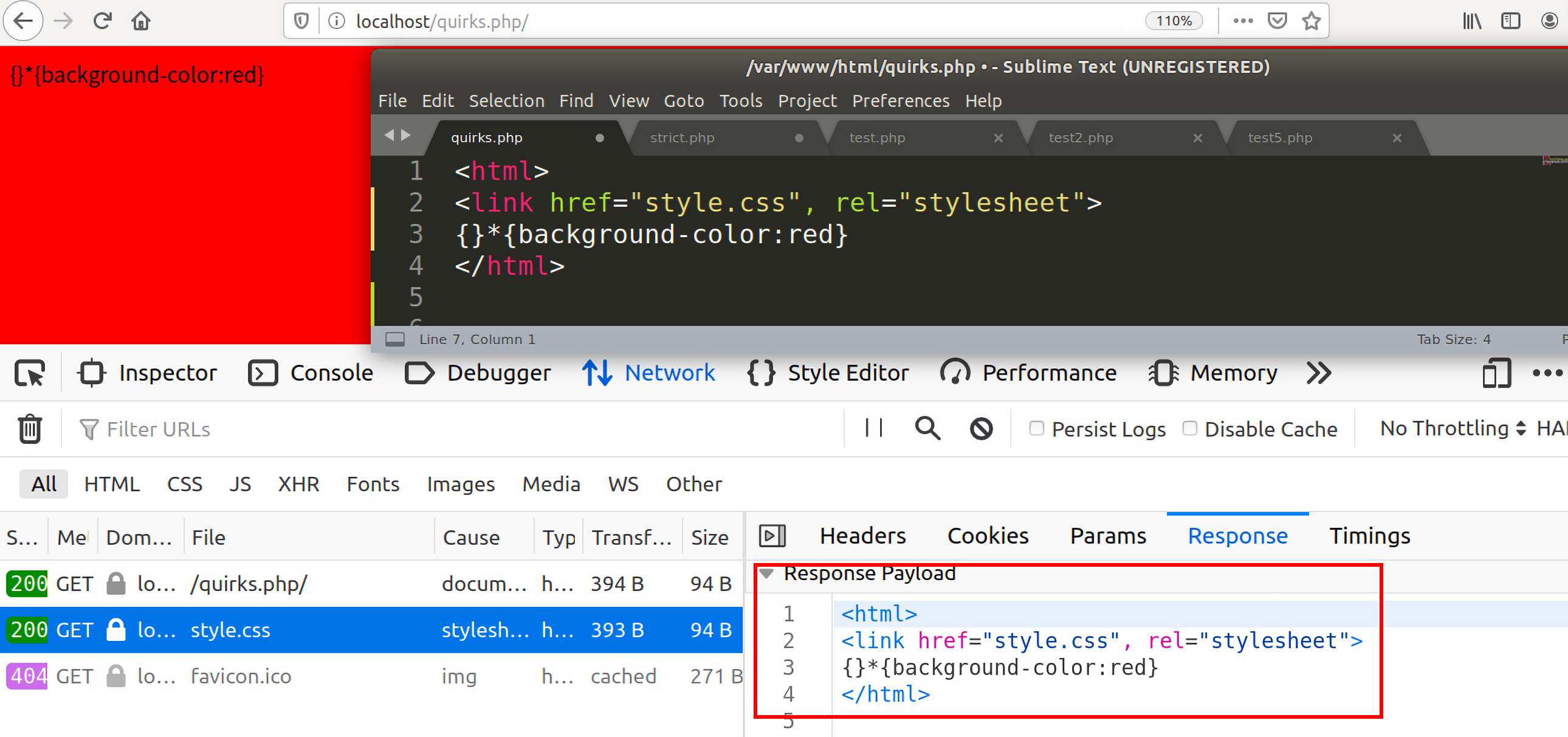The width and height of the screenshot is (1568, 737).
Task: Show All request types filter
Action: [44, 484]
